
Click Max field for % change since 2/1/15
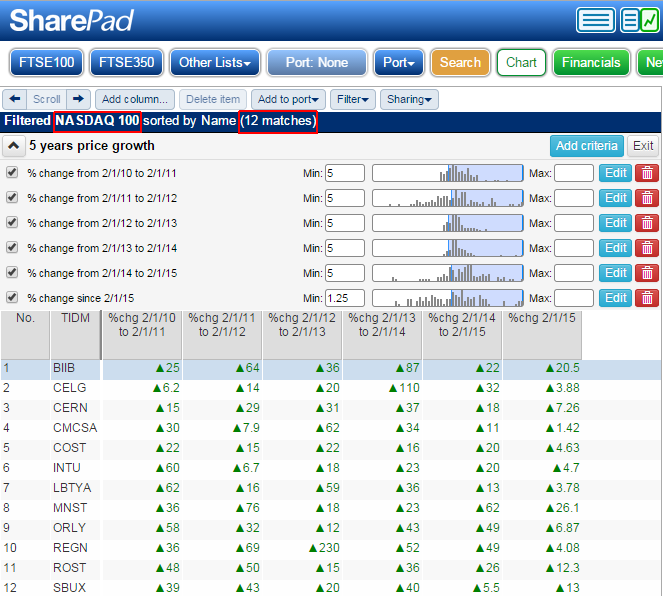tap(574, 298)
